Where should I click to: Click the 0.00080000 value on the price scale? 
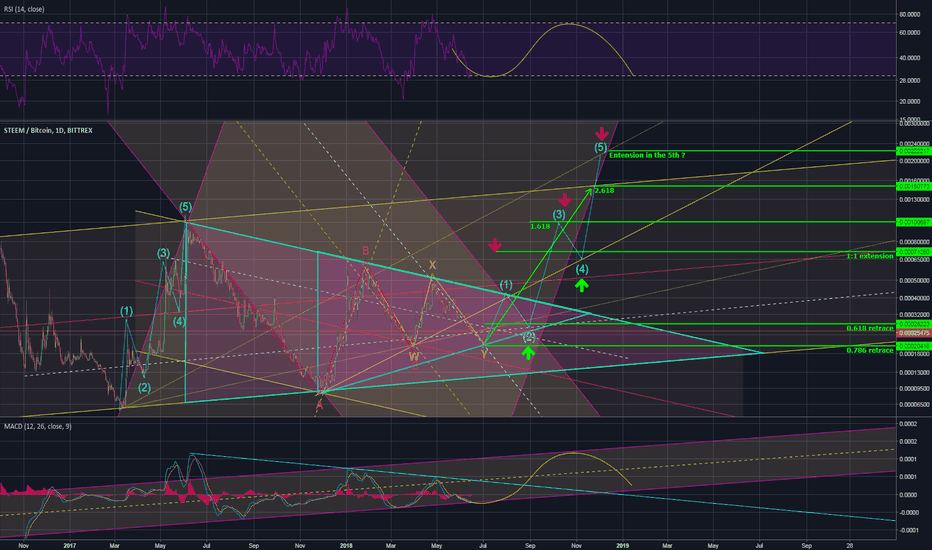(914, 242)
